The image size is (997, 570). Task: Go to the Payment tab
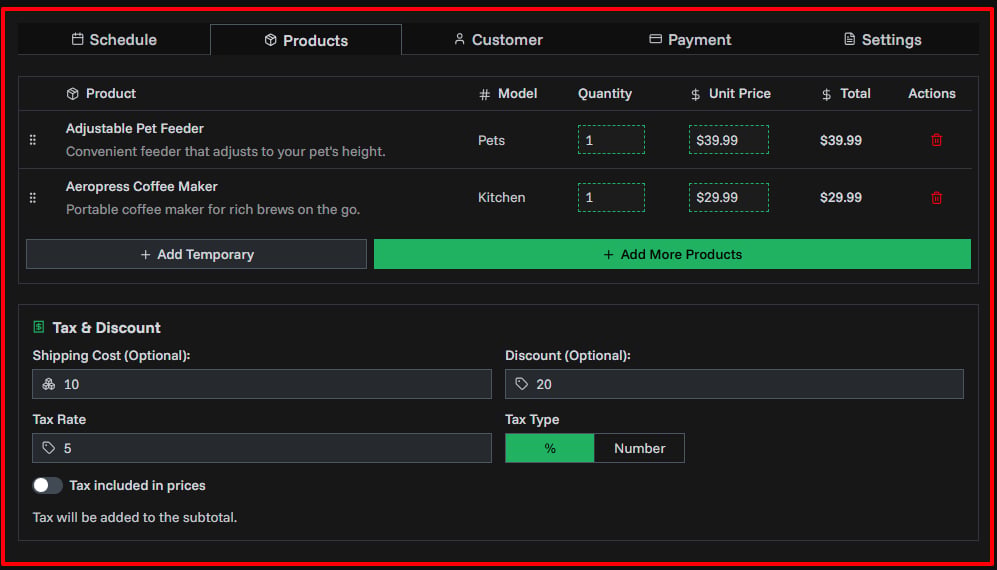(x=690, y=39)
